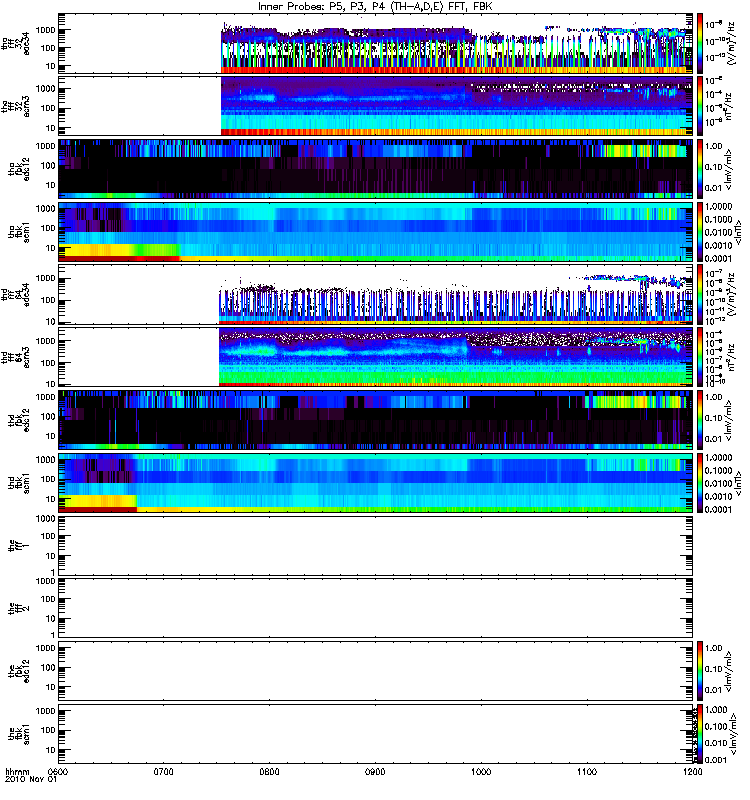
Task: Click '<|nT|>' units label beside thd fbk scm1
Action: coord(737,483)
